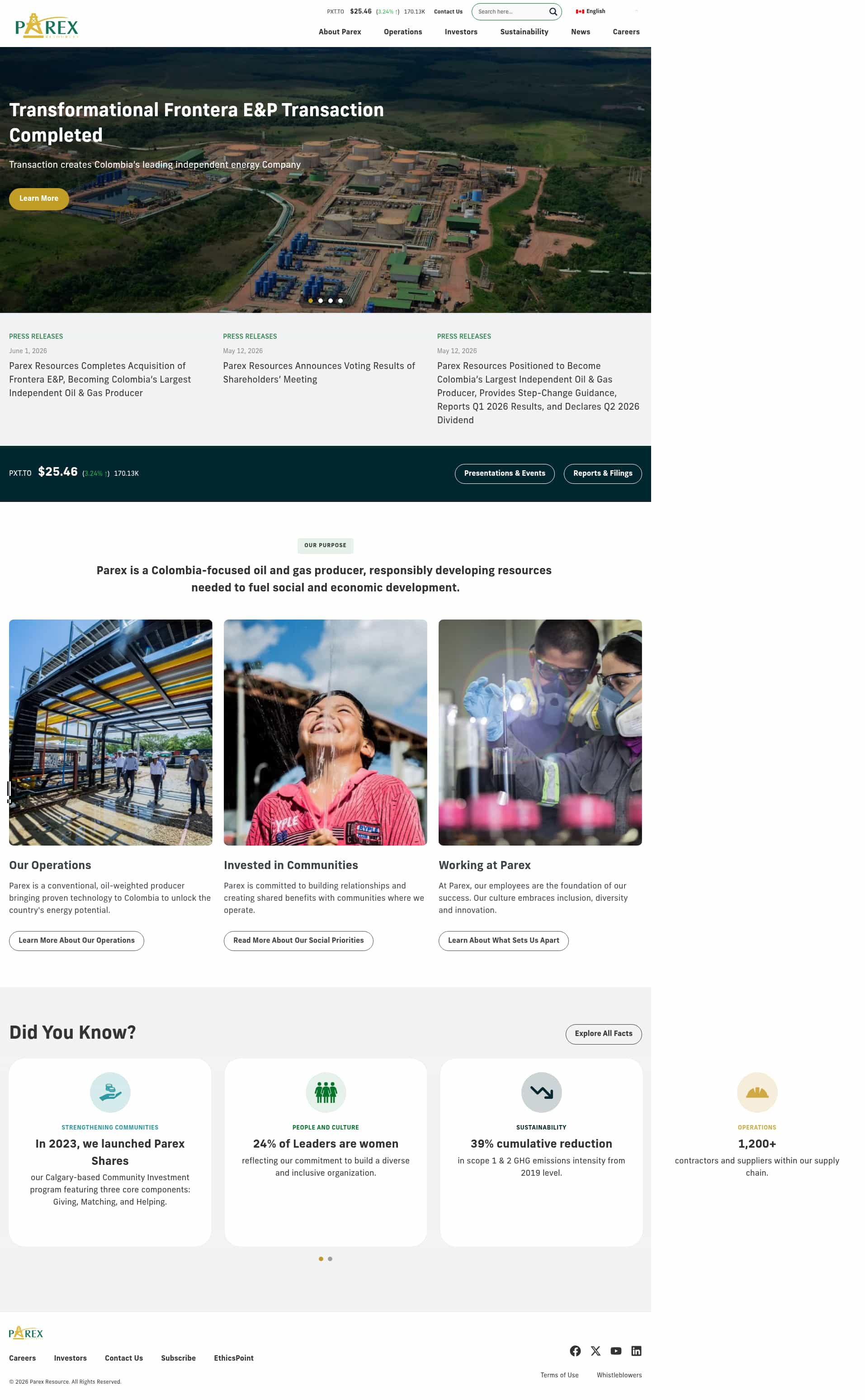
Task: Open the English language selector
Action: 590,11
